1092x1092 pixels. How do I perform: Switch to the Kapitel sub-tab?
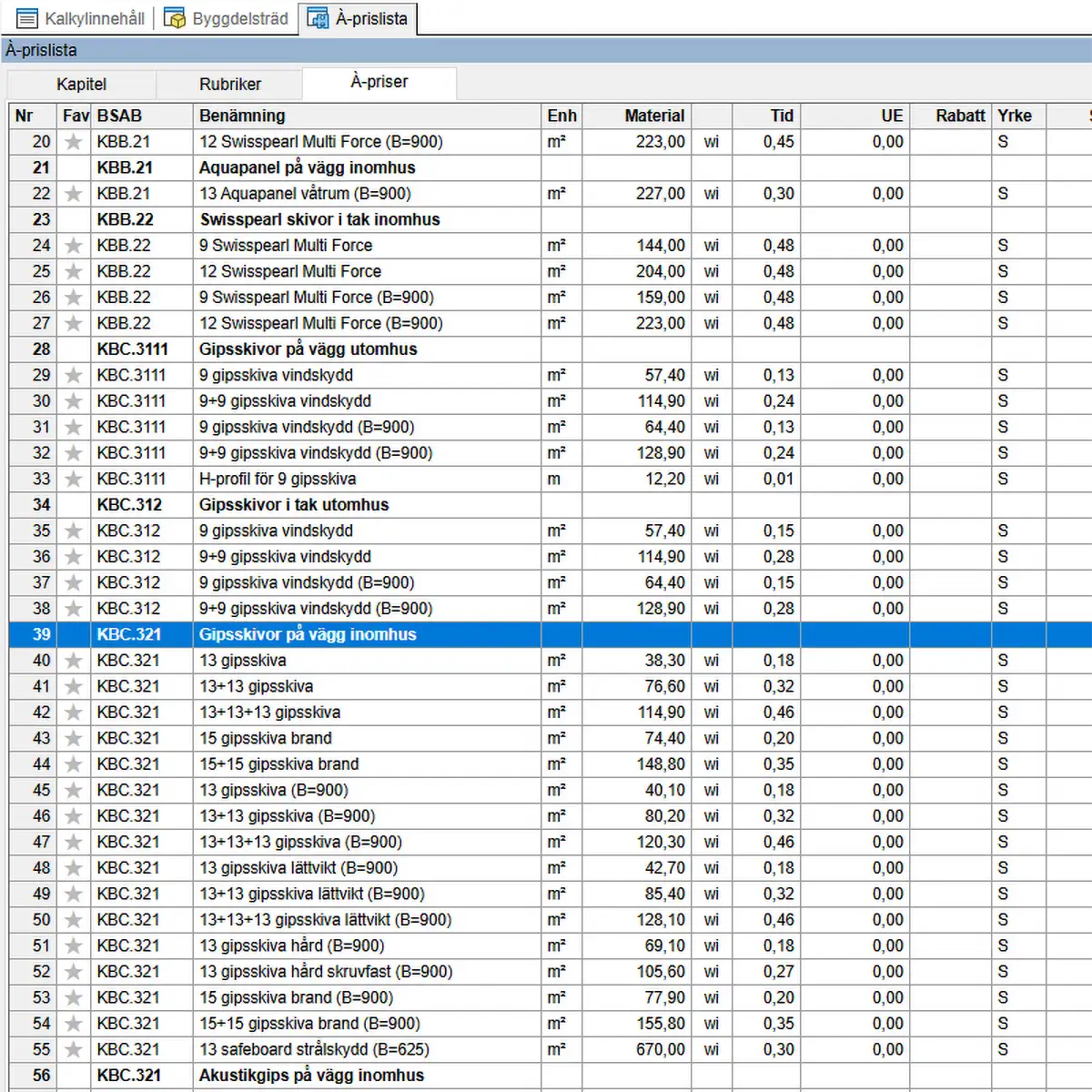[x=81, y=84]
